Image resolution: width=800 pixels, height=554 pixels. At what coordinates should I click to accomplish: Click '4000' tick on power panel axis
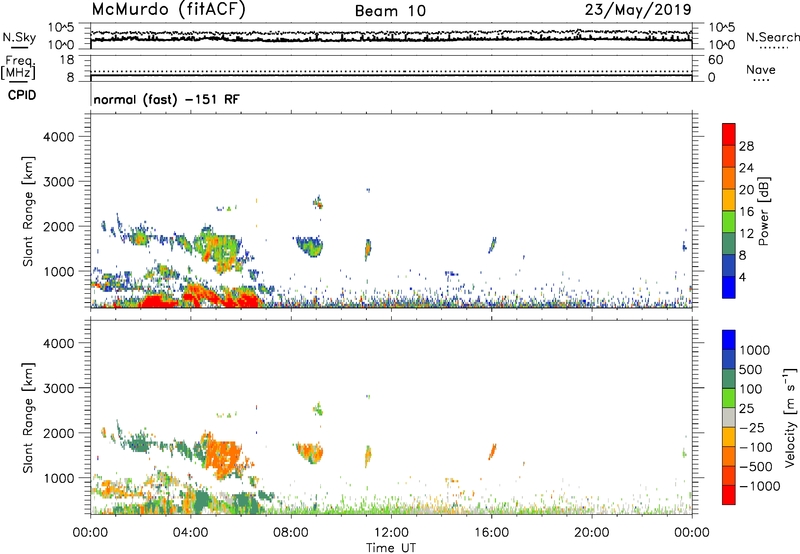(59, 137)
